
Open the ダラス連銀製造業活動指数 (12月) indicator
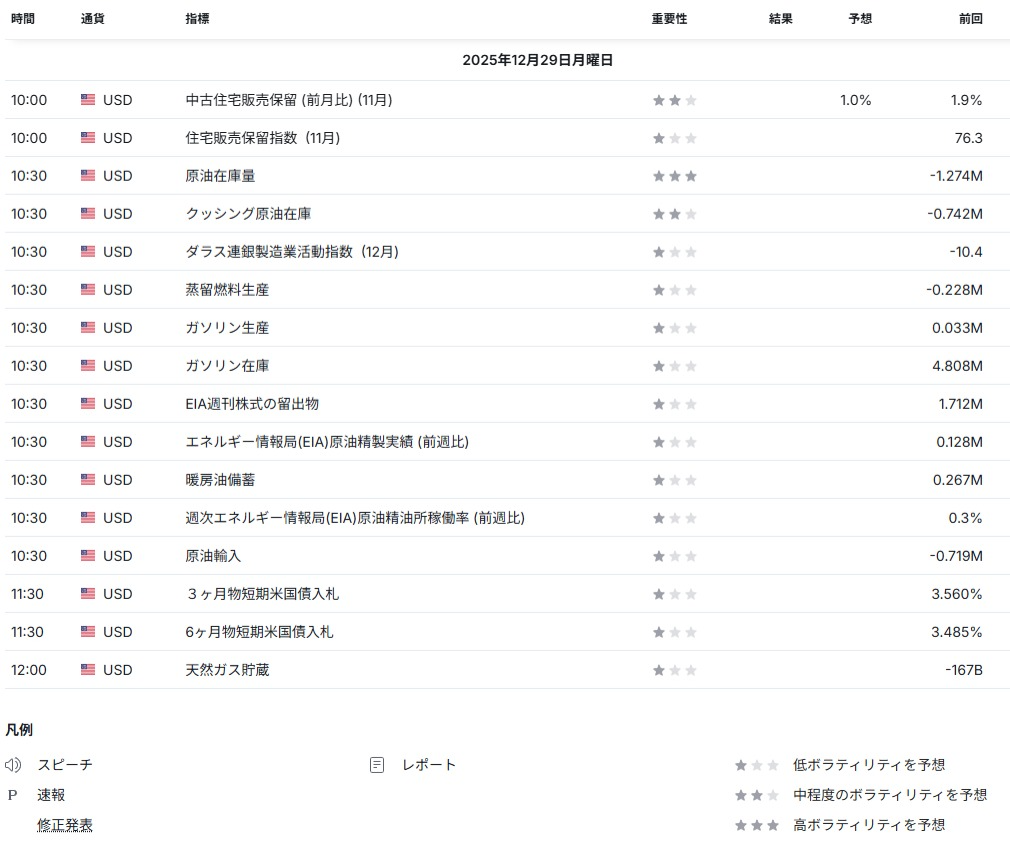292,252
